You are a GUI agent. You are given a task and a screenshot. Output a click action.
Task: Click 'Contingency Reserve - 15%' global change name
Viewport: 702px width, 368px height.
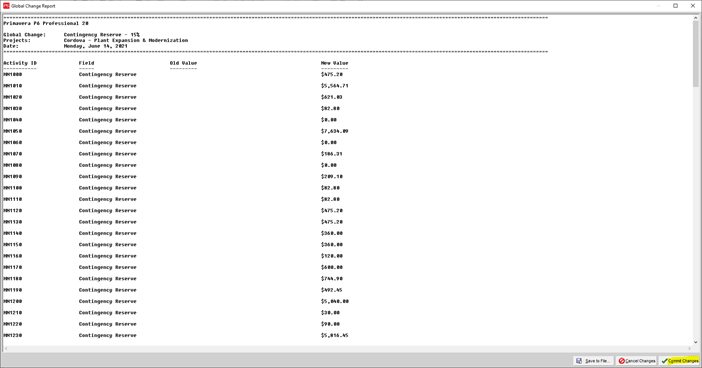click(102, 34)
